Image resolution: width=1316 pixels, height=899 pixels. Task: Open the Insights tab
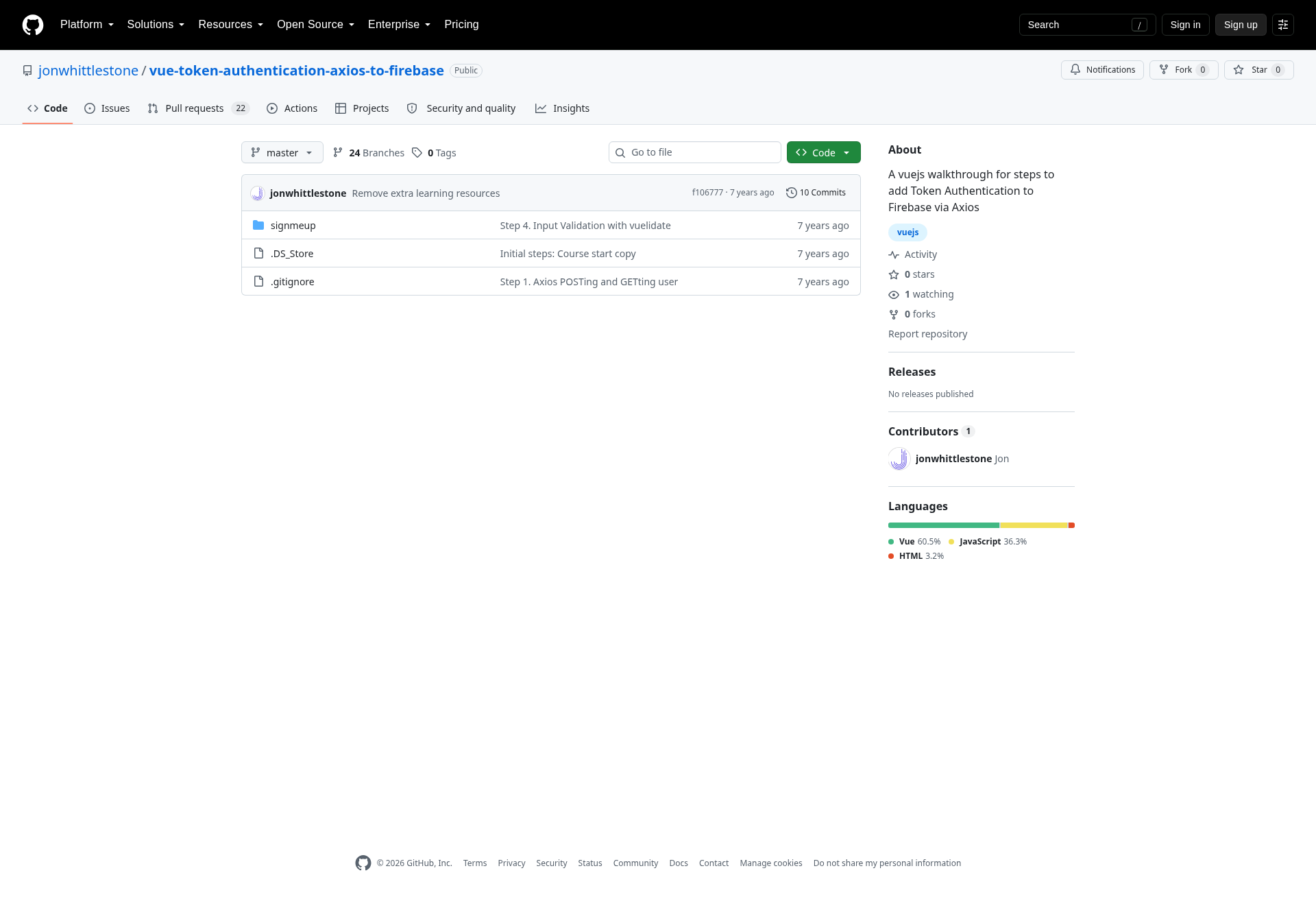tap(562, 108)
